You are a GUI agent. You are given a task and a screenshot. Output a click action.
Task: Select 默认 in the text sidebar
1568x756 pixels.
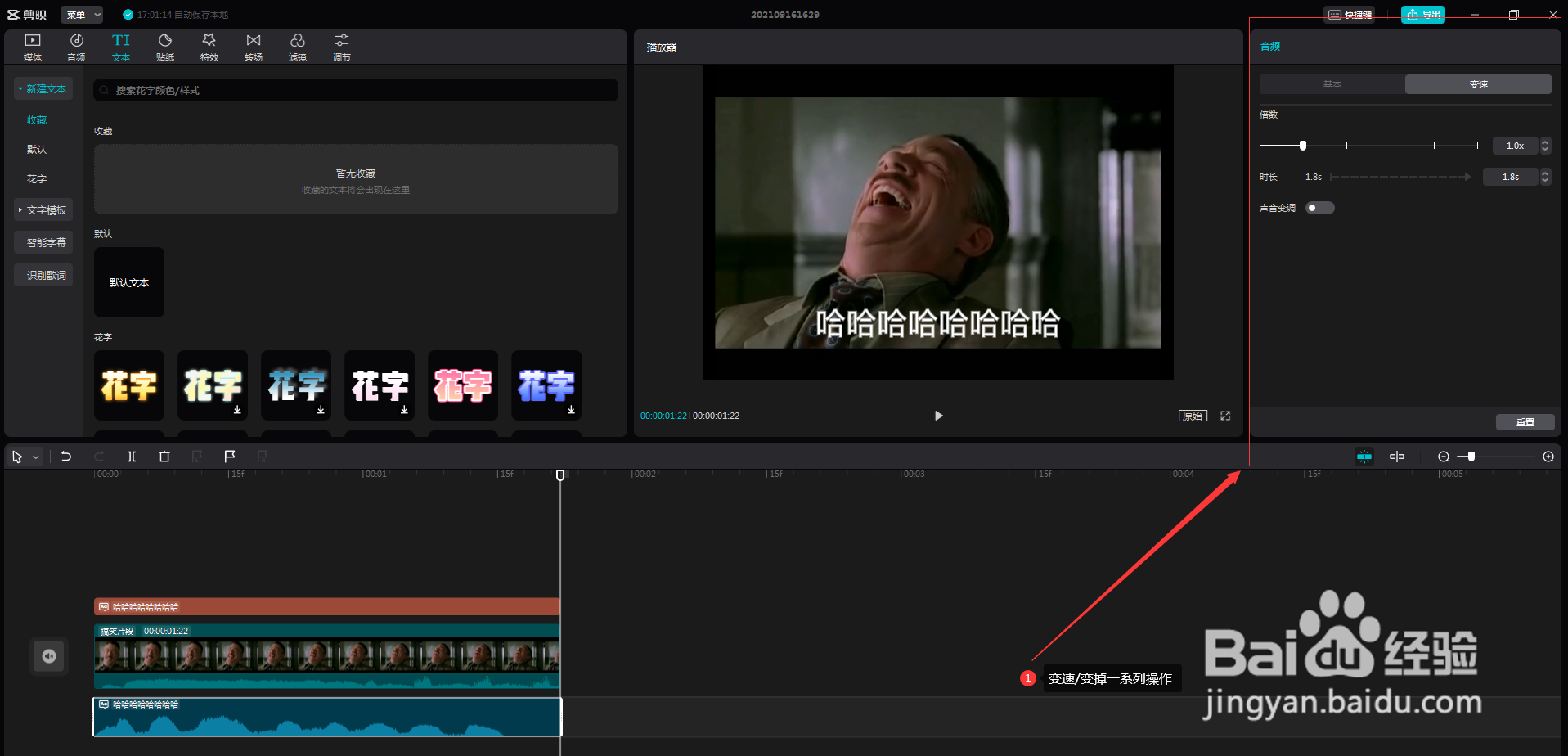37,150
